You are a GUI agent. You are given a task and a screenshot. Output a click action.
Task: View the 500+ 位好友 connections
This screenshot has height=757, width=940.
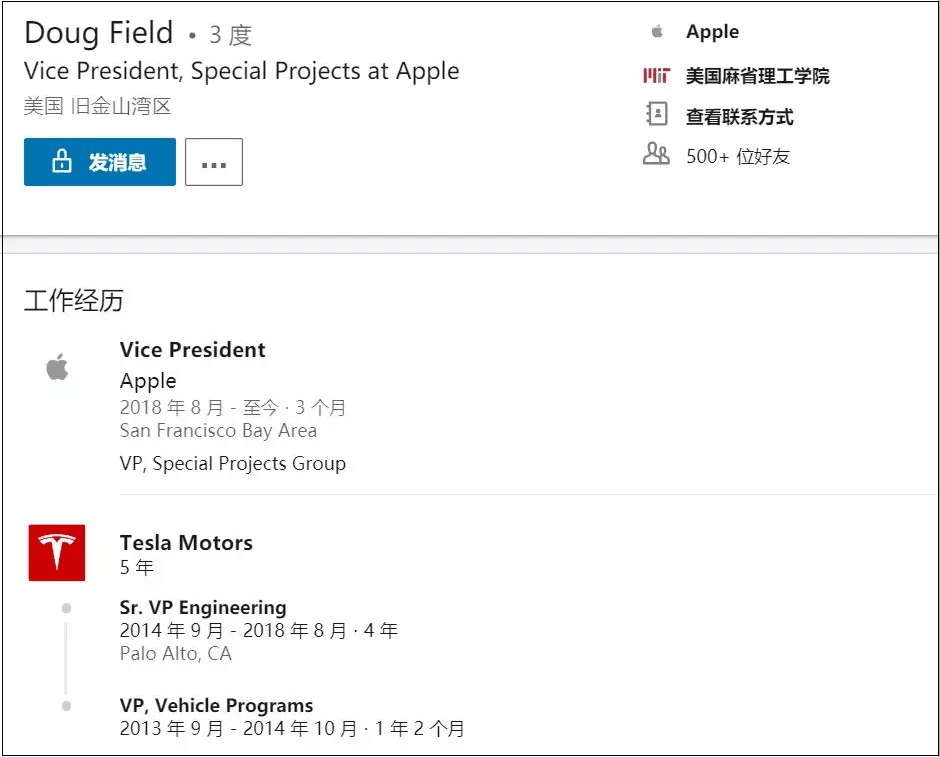[x=737, y=156]
